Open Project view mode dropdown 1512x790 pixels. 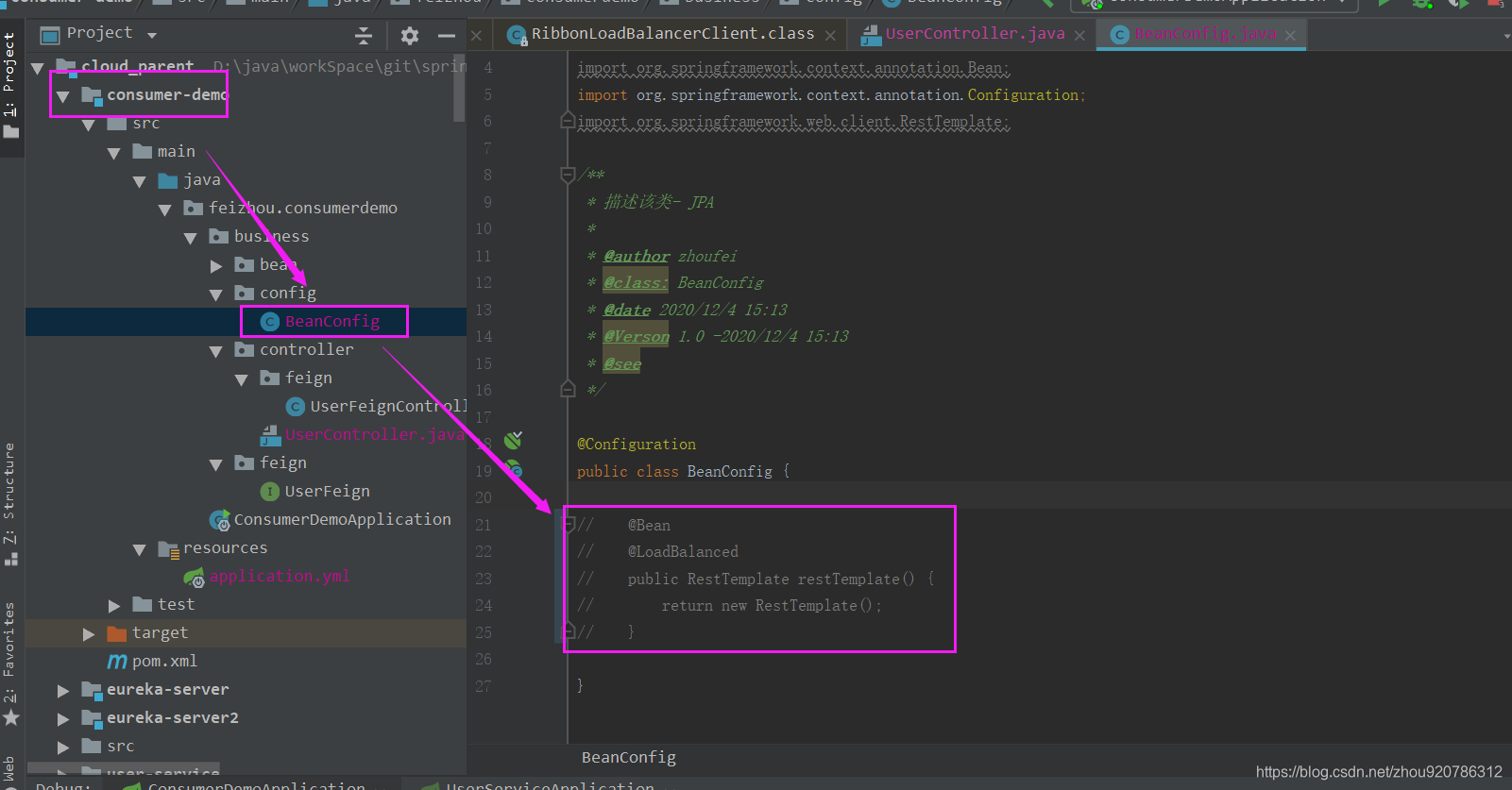[152, 36]
